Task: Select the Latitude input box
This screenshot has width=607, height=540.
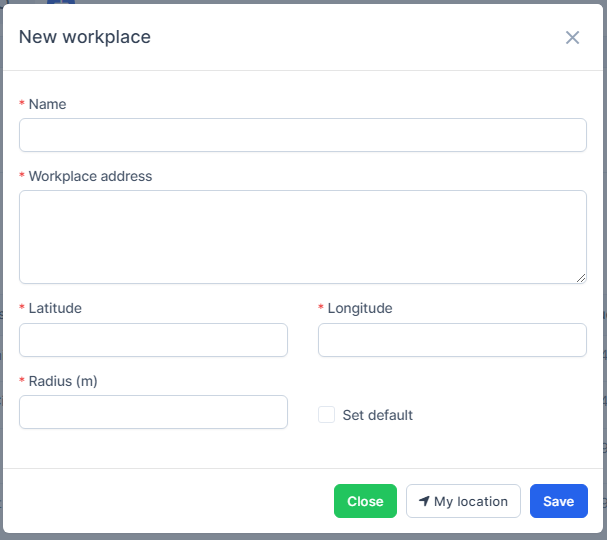Action: 153,340
